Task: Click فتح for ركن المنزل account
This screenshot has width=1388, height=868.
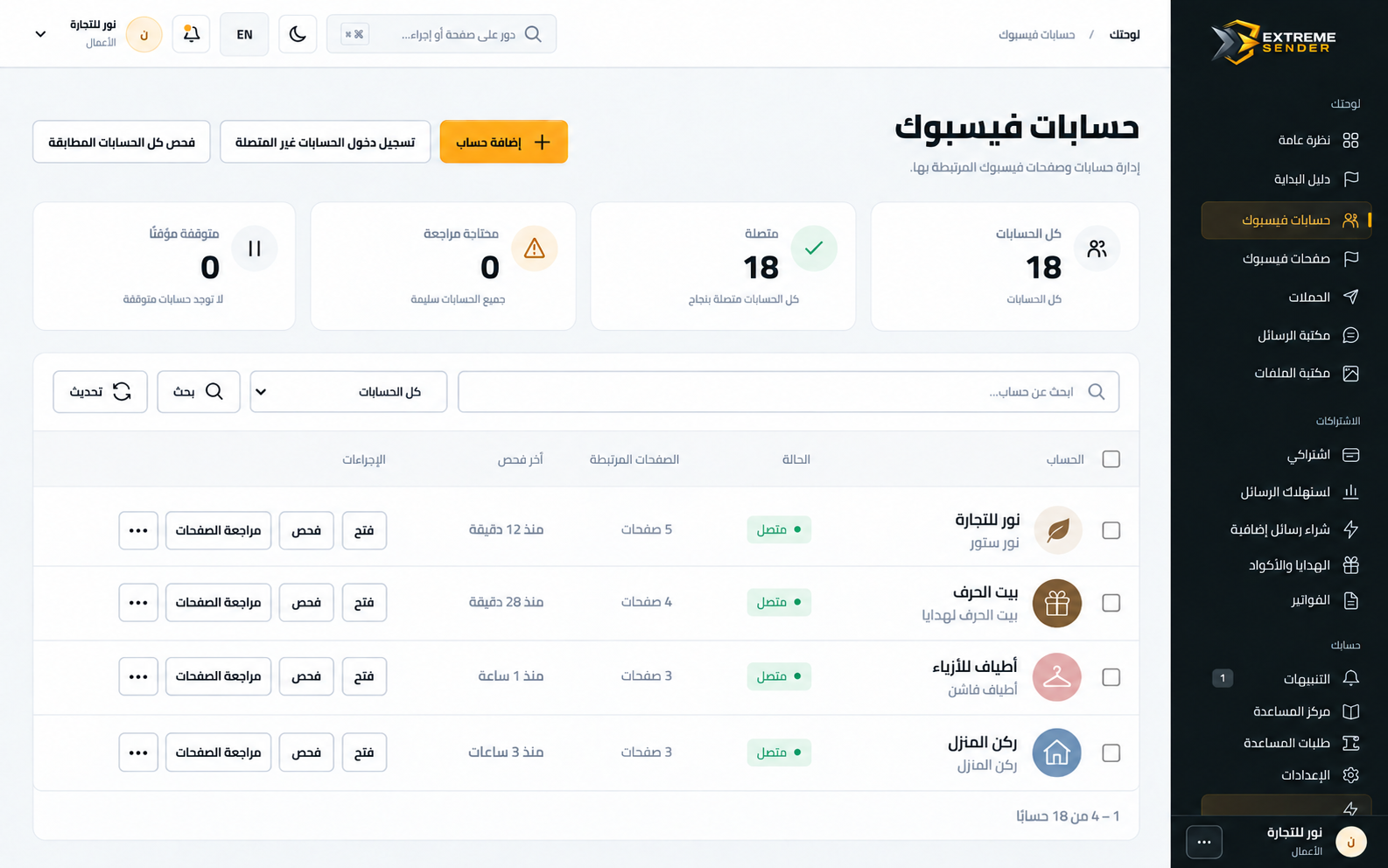Action: 364,752
